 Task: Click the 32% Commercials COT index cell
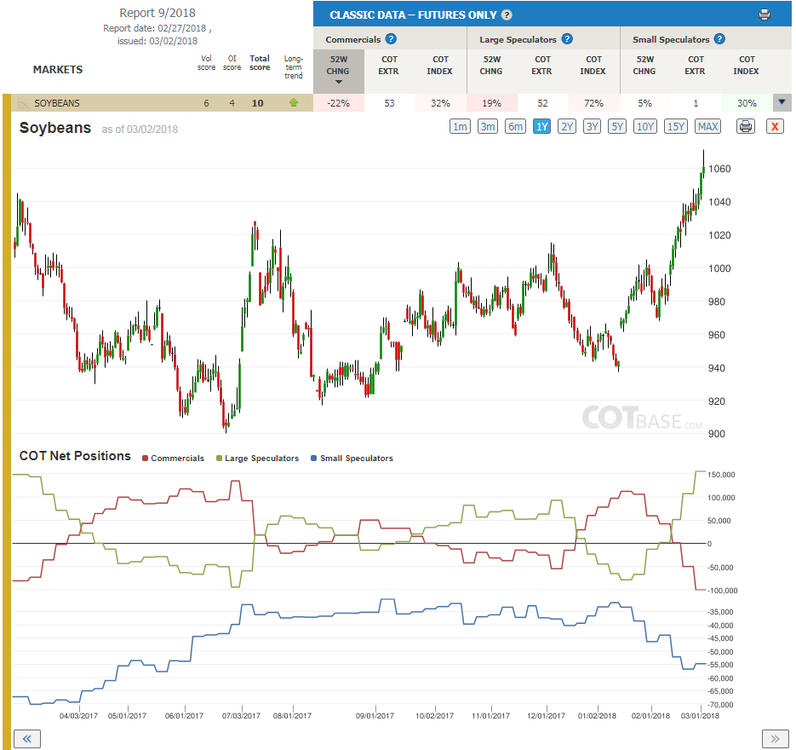pos(441,103)
